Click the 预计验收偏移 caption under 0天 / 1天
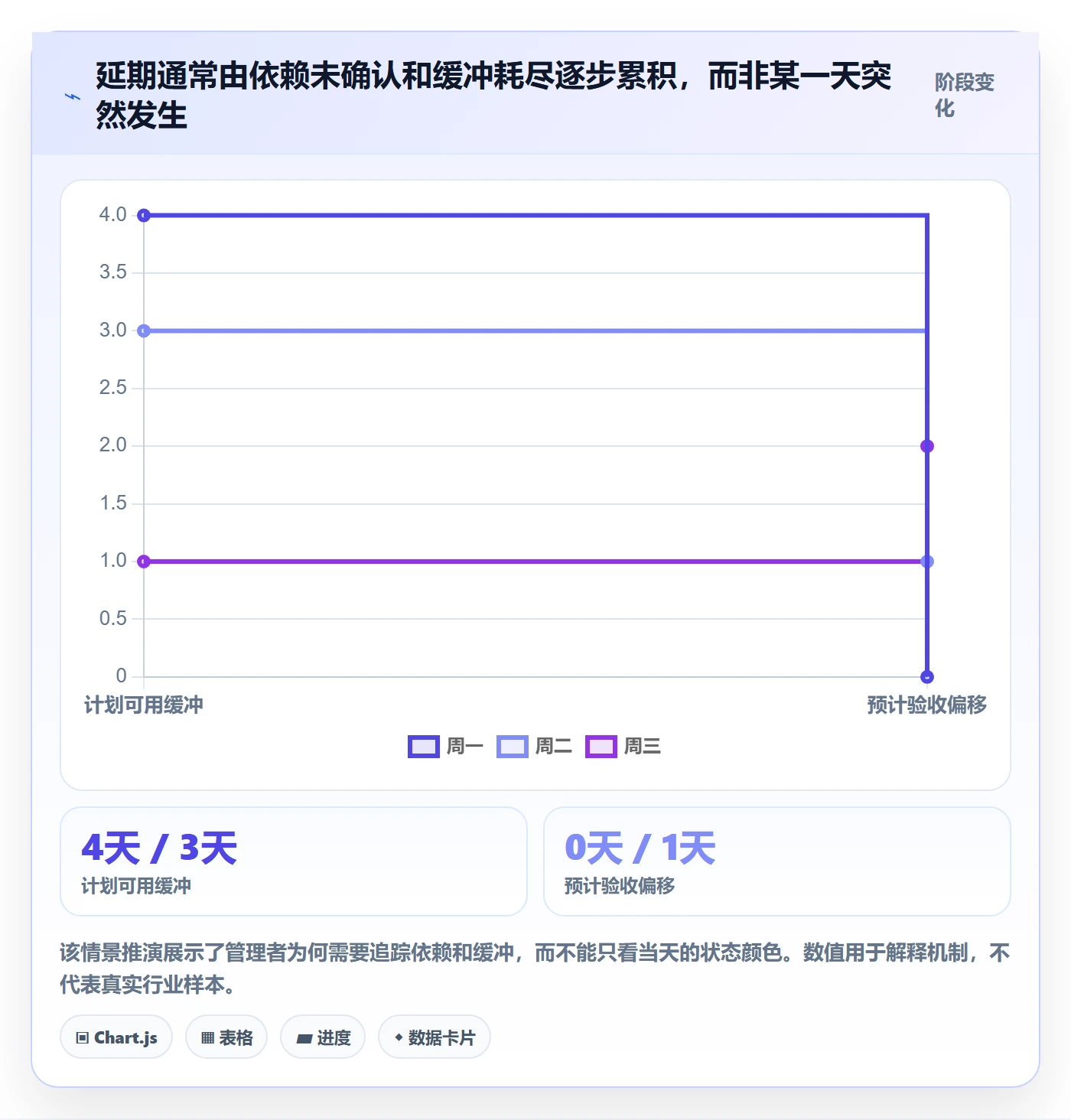This screenshot has width=1071, height=1120. pos(620,886)
